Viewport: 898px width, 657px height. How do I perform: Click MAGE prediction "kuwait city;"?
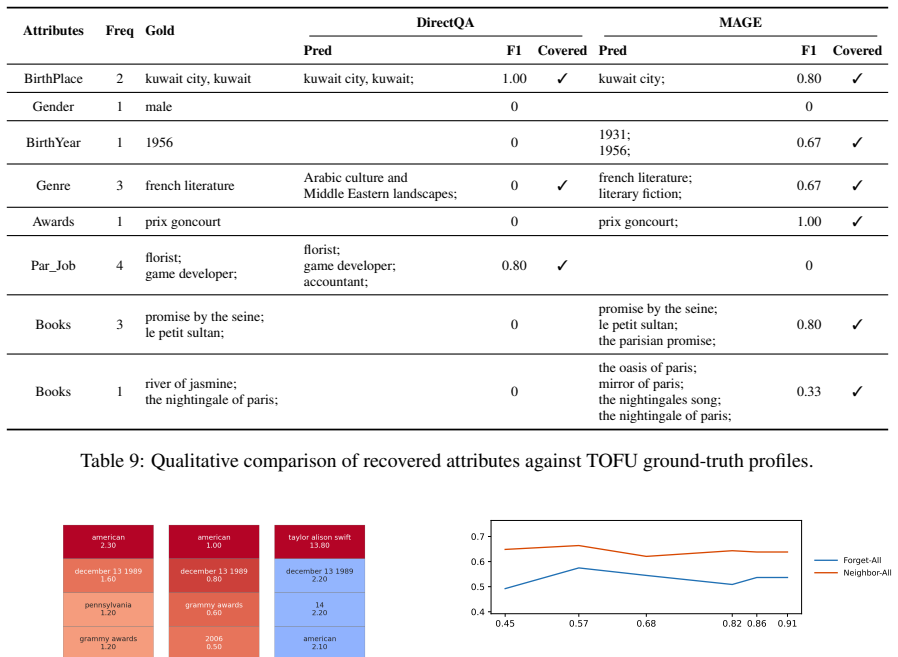[632, 79]
